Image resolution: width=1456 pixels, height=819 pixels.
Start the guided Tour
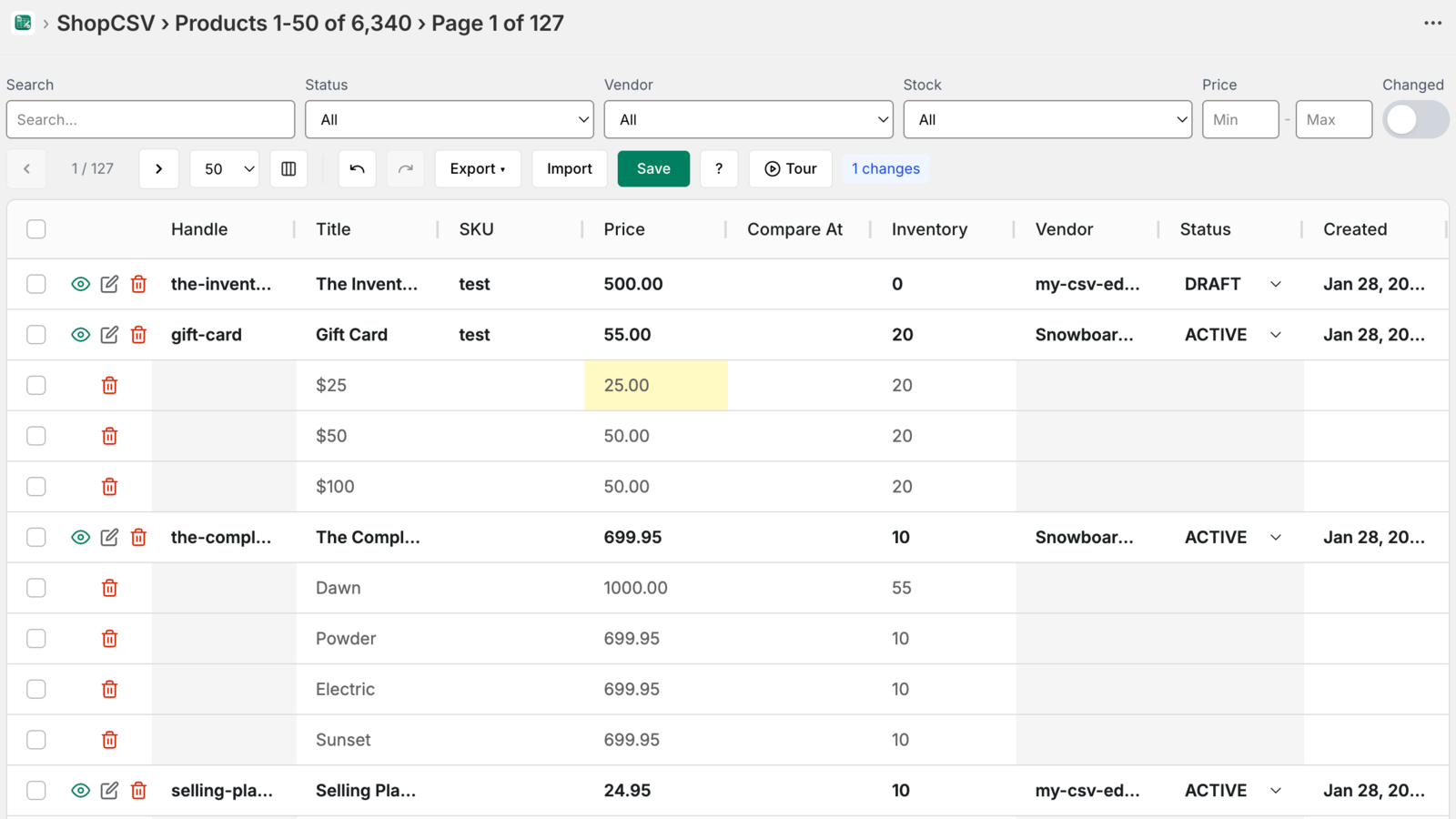point(790,169)
